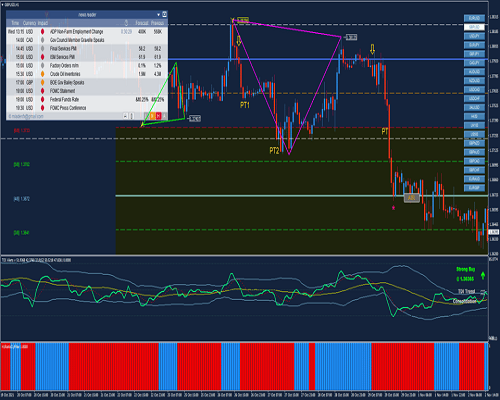Click the magenta star marker on chart
The image size is (500, 400).
pos(393,208)
